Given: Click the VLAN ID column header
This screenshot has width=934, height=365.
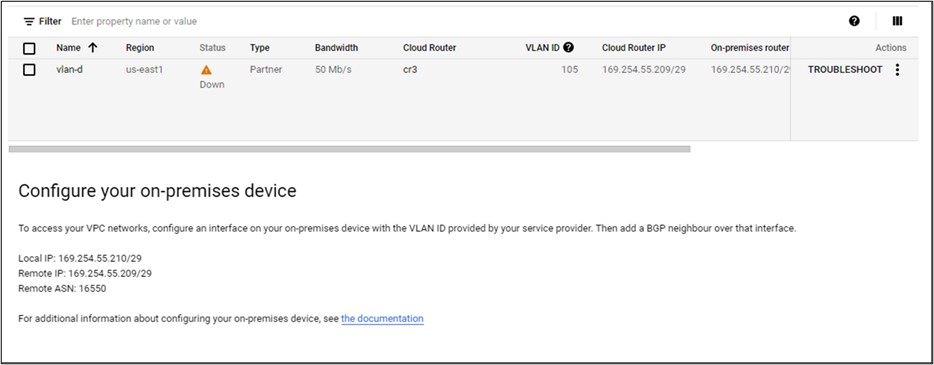Looking at the screenshot, I should click(543, 48).
